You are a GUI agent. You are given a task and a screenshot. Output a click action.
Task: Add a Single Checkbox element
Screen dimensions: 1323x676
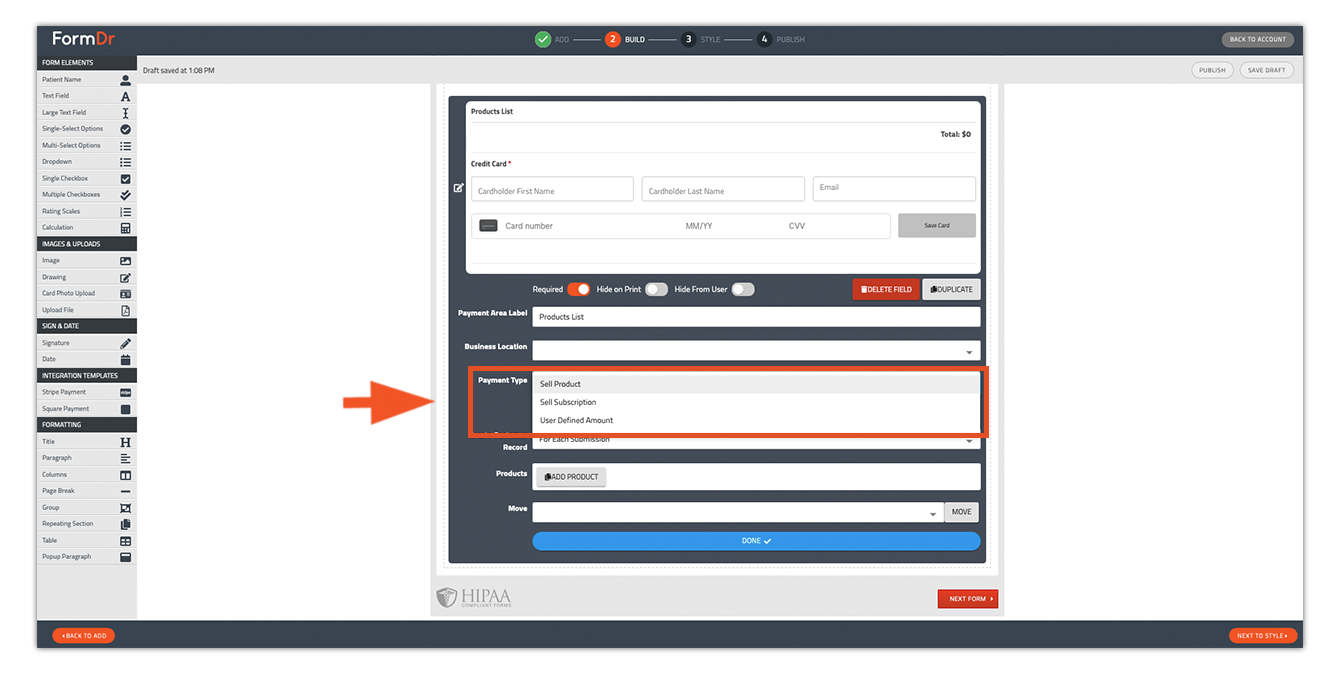click(x=86, y=178)
